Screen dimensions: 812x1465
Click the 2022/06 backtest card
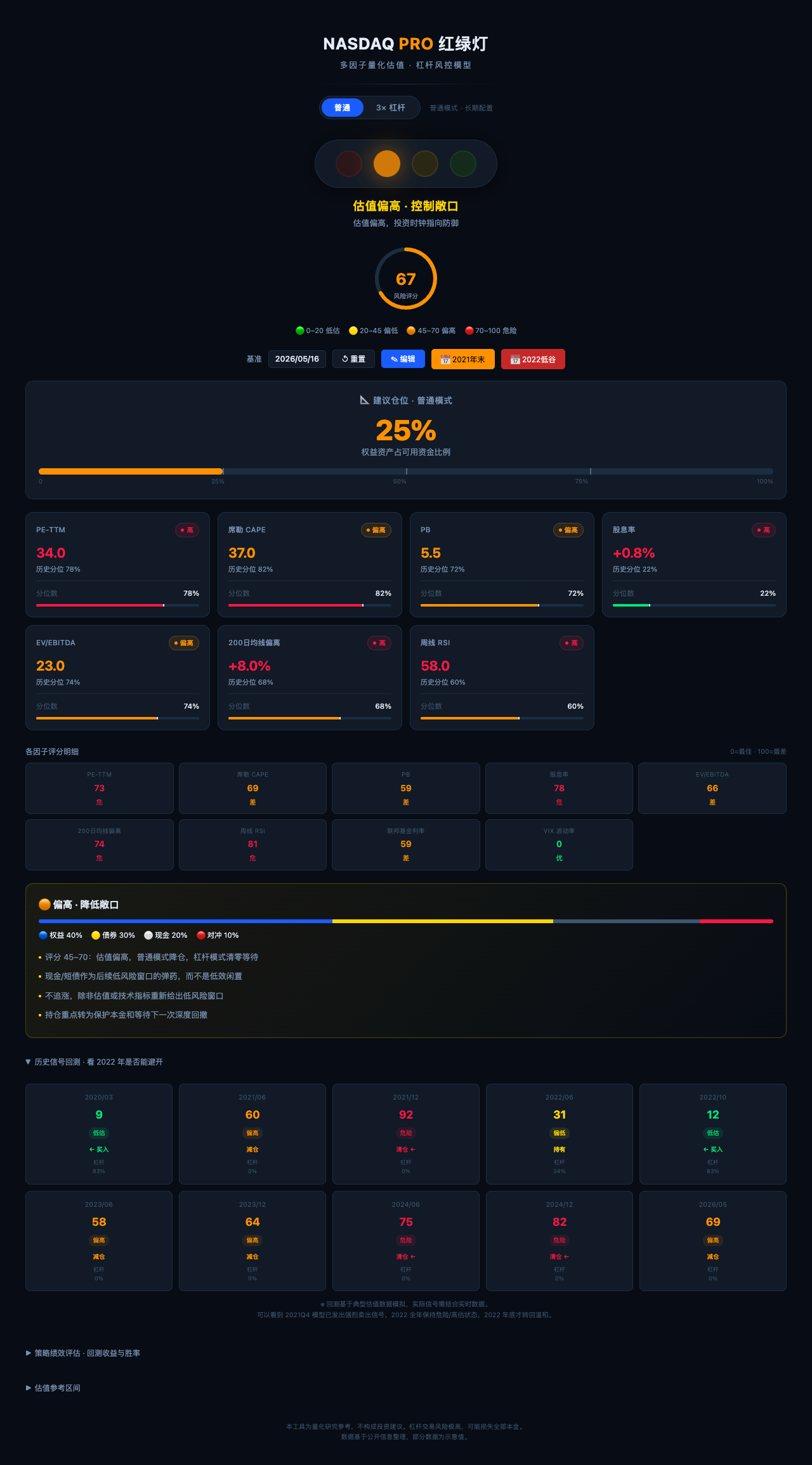(560, 1134)
